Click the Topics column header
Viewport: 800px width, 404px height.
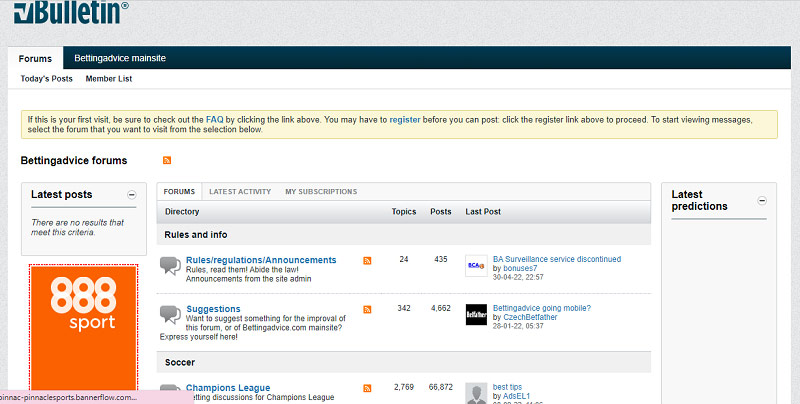[404, 212]
